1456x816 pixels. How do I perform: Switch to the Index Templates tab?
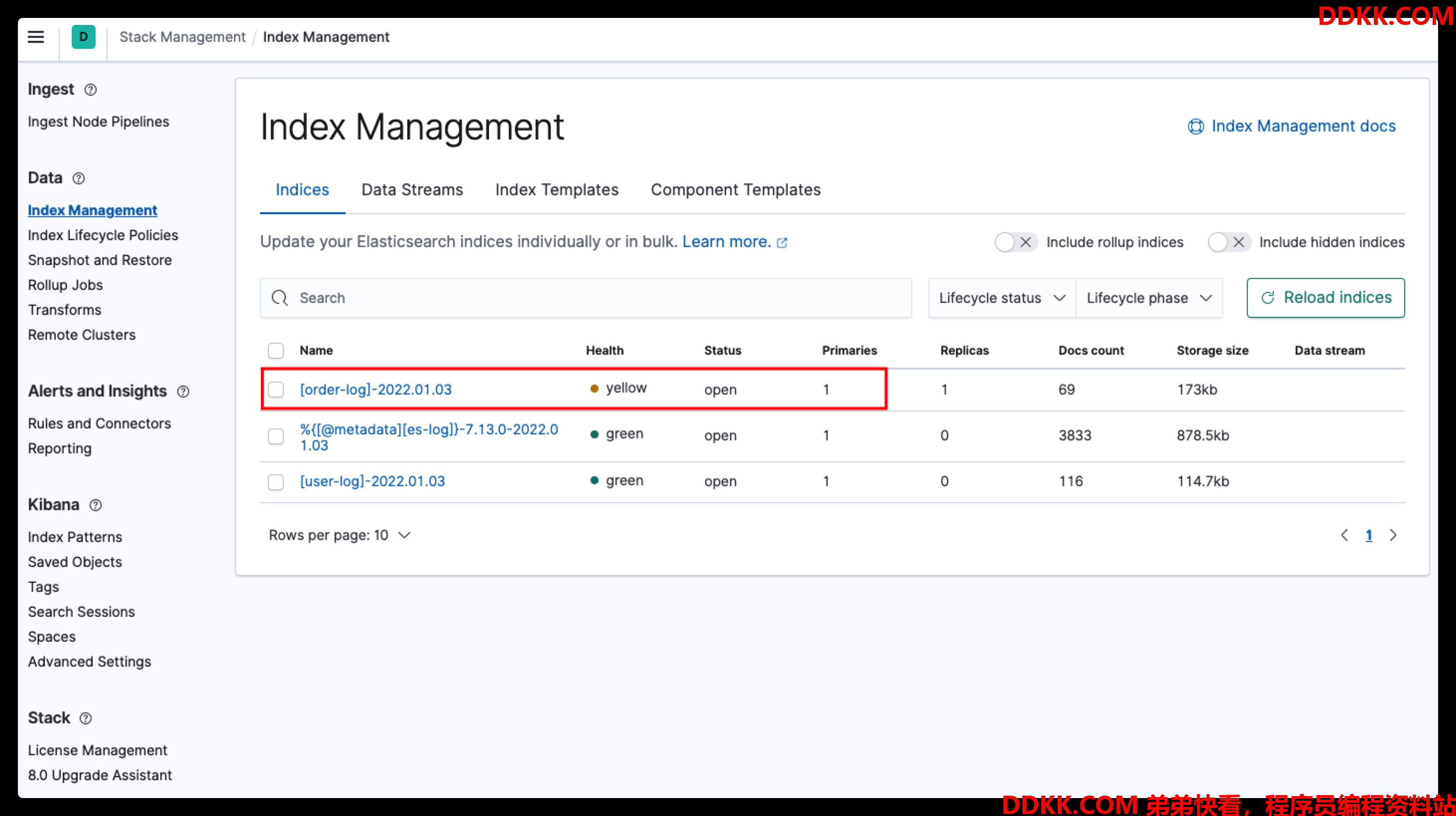557,190
